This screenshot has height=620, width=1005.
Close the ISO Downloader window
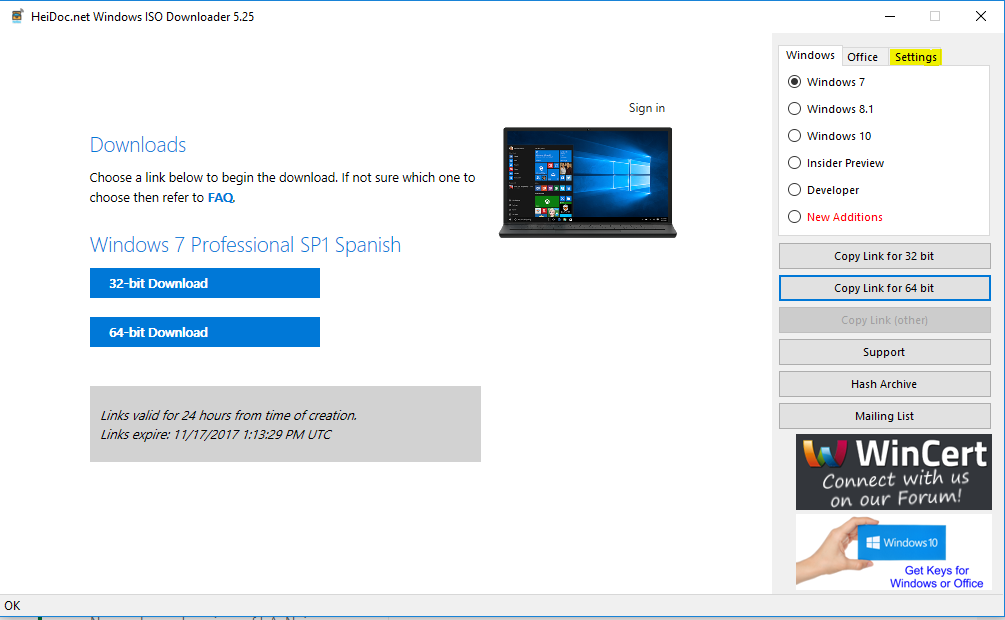[x=981, y=16]
